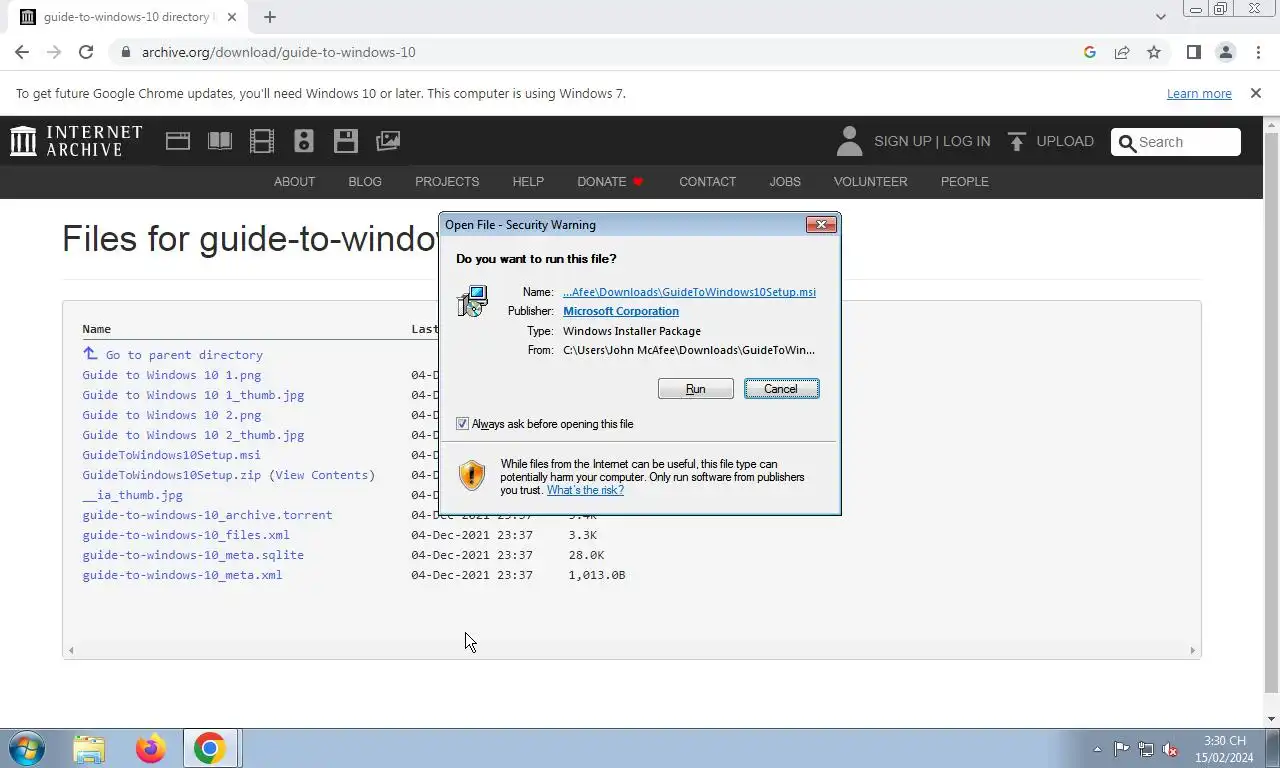1280x768 pixels.
Task: Click View Contents link
Action: tap(321, 475)
